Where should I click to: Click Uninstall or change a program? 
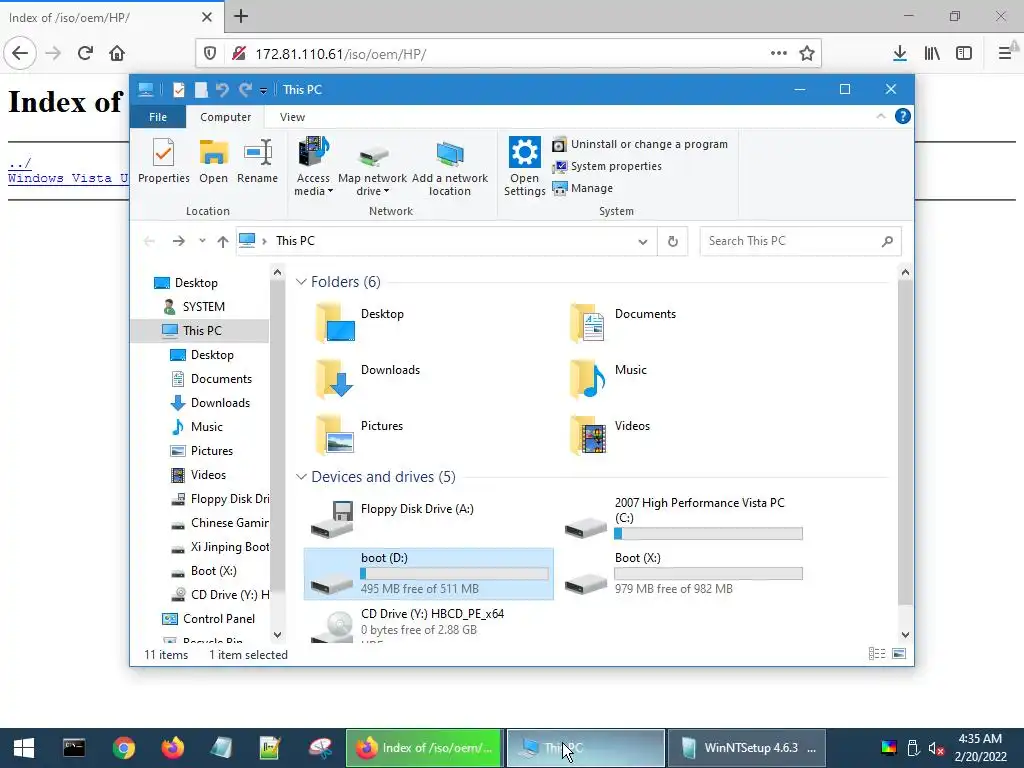pos(640,144)
